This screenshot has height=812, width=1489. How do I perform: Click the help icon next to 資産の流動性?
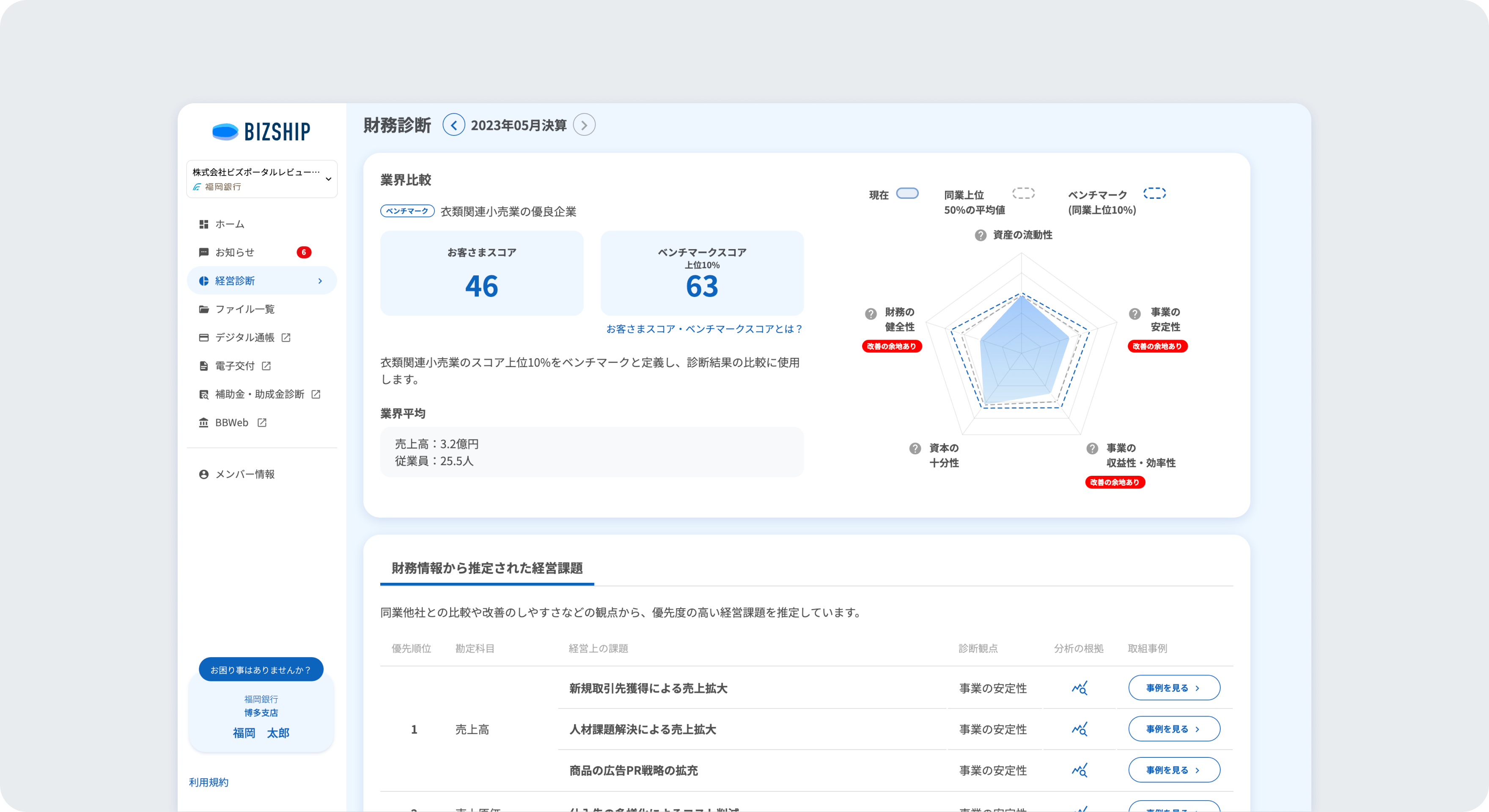(x=981, y=235)
